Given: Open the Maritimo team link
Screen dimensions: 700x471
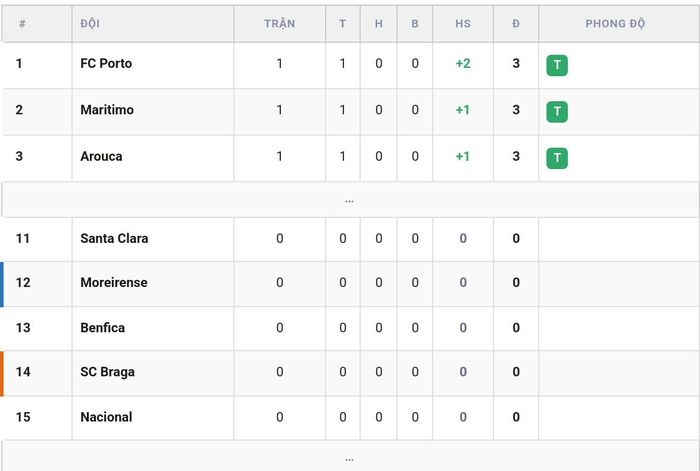Looking at the screenshot, I should coord(107,110).
